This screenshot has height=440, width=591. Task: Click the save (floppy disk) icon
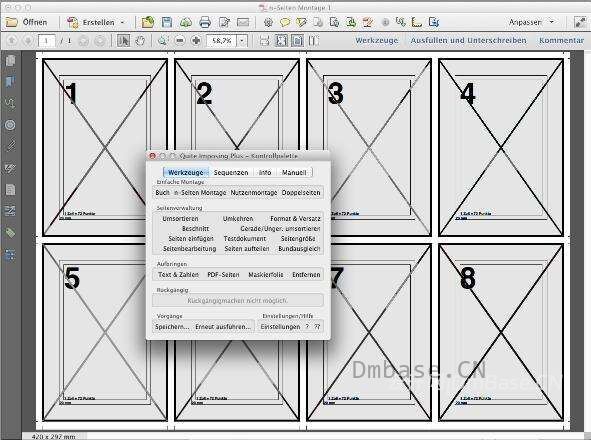tap(167, 22)
